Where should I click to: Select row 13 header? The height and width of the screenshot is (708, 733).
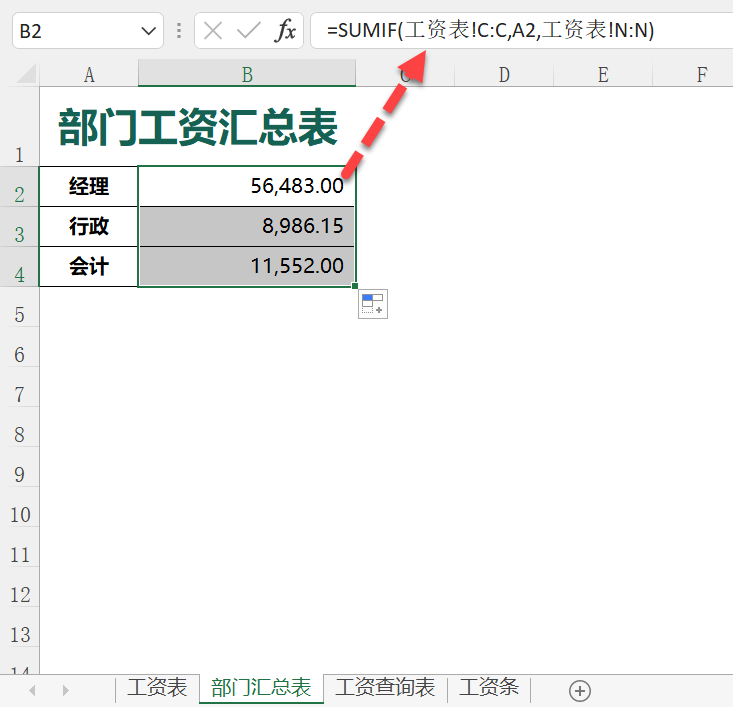[19, 627]
